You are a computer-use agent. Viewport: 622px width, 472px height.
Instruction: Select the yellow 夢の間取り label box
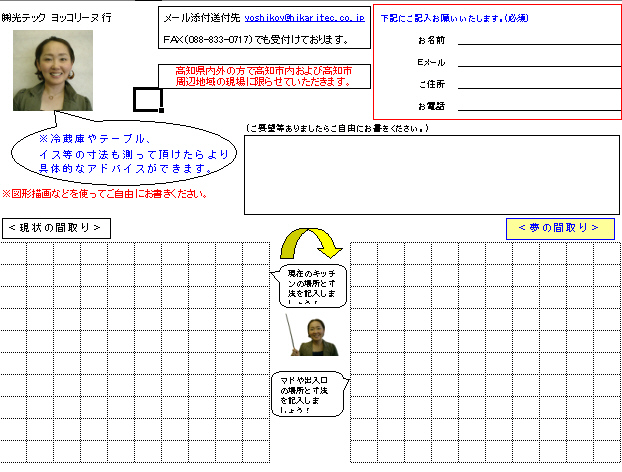(x=559, y=228)
